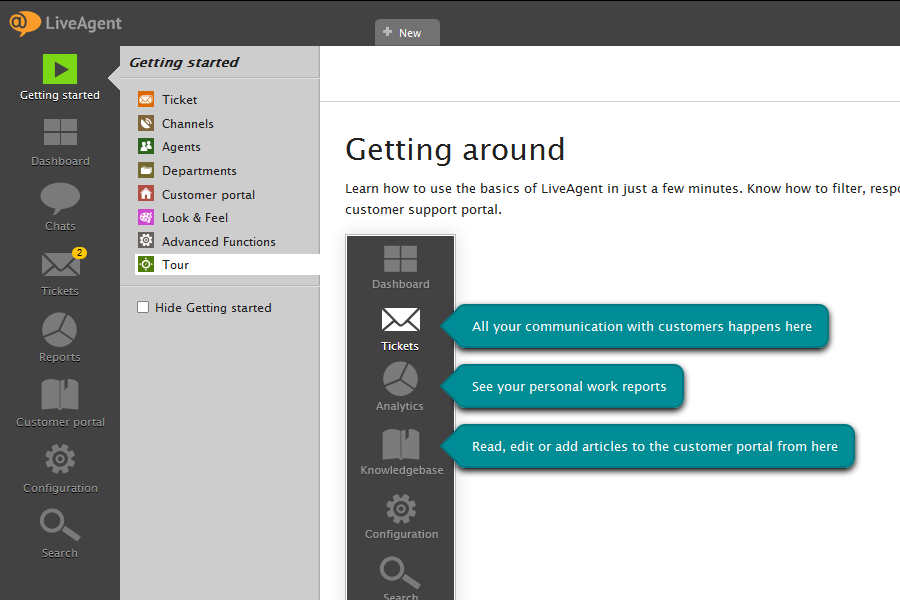Open Search magnifier in the left sidebar
The image size is (900, 600).
tap(60, 525)
